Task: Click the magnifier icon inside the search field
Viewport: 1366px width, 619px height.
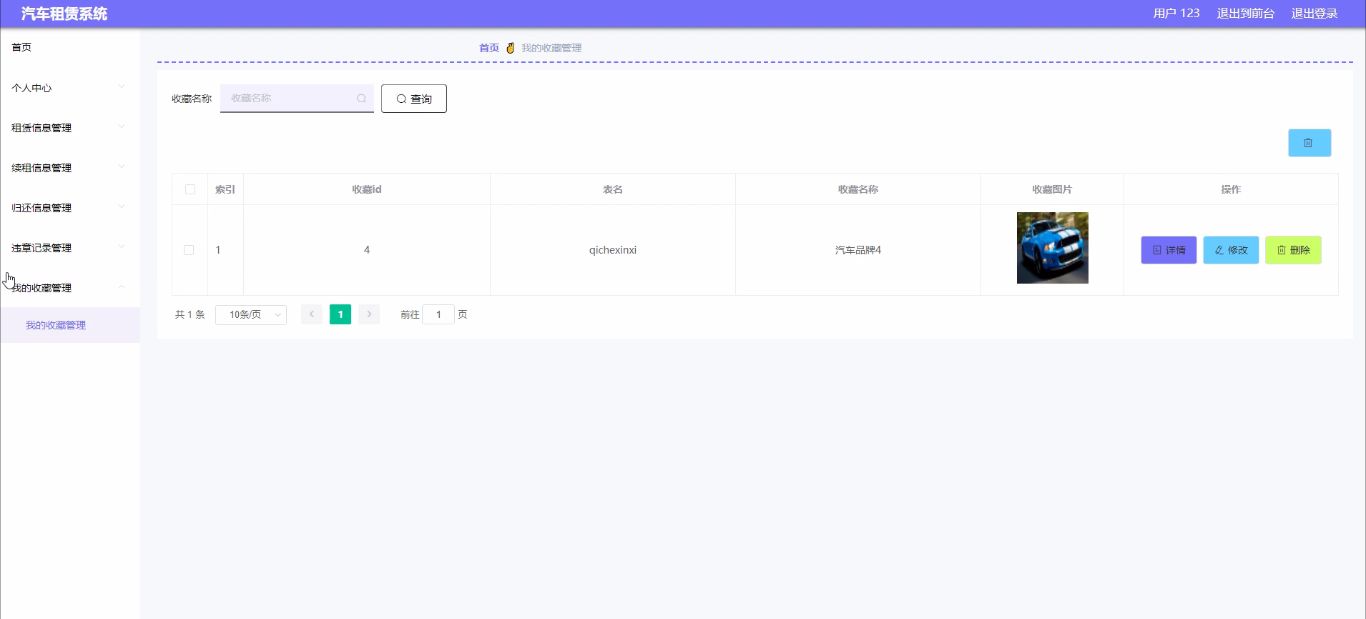Action: [x=361, y=98]
